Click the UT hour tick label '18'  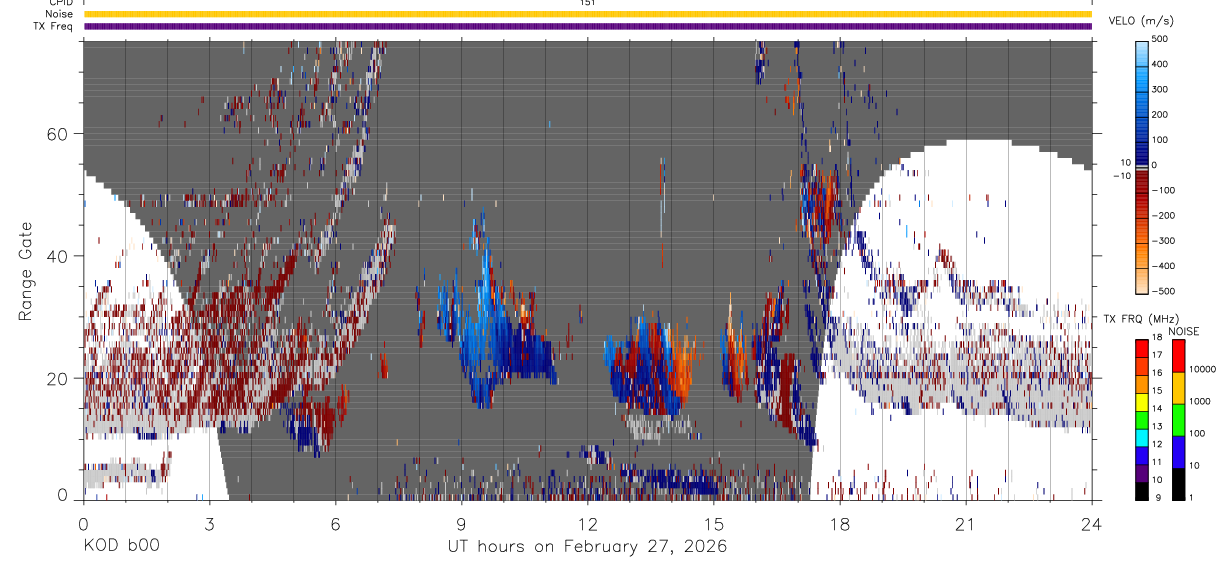(839, 524)
